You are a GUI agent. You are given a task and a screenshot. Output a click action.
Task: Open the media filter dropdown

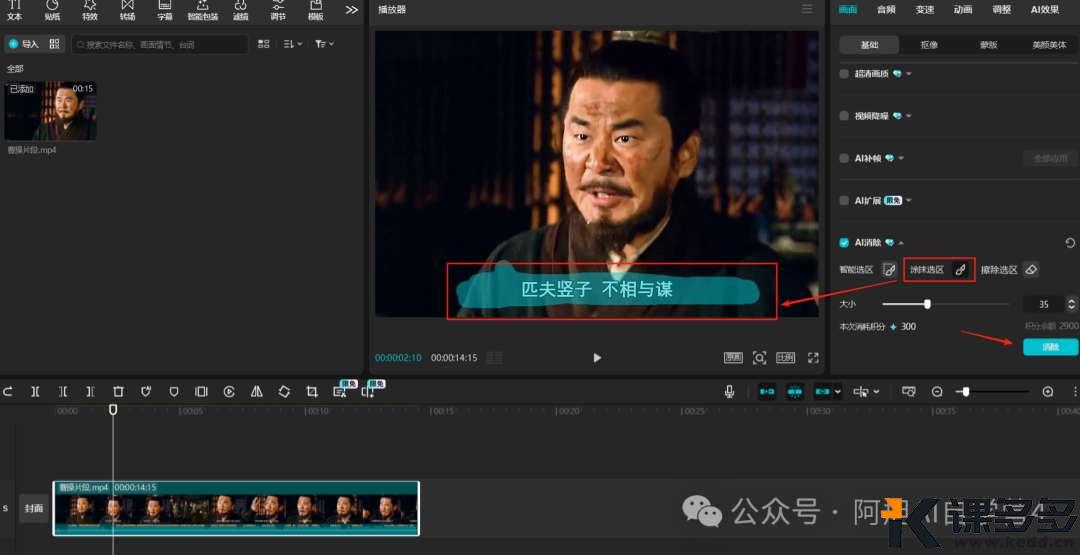(324, 44)
